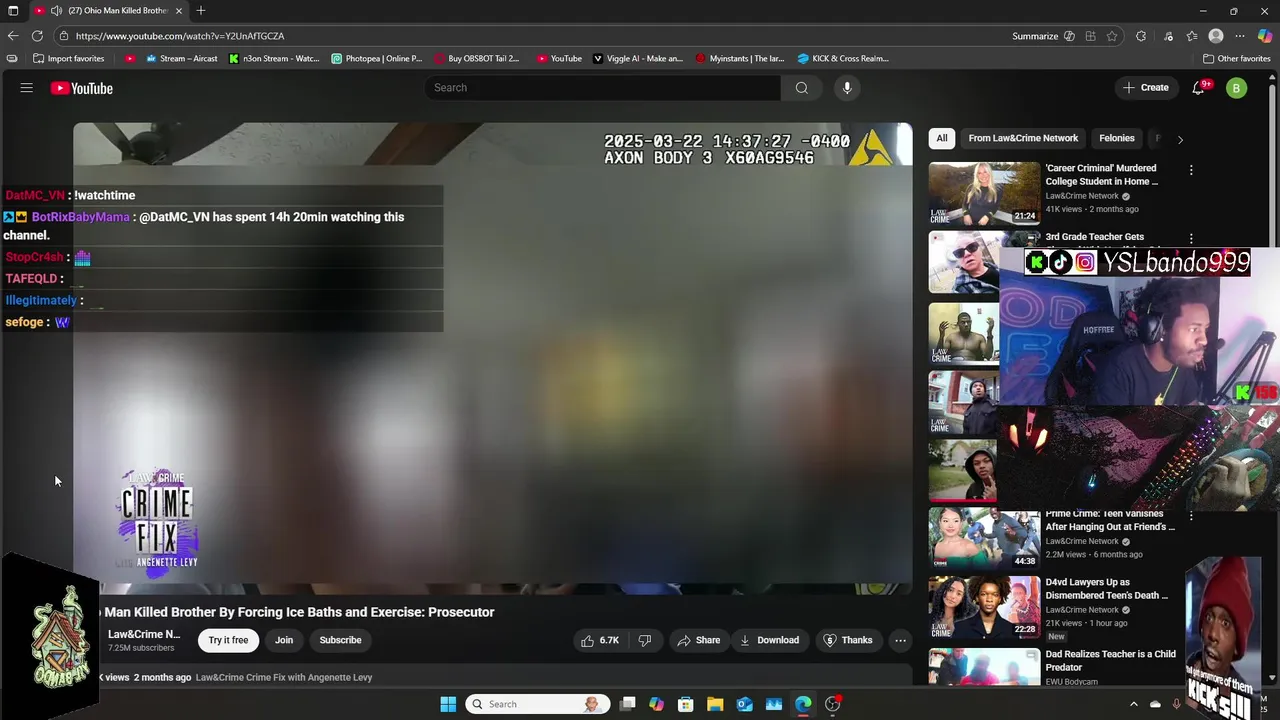This screenshot has height=720, width=1280.
Task: Show hidden system tray icons
Action: (x=1133, y=704)
